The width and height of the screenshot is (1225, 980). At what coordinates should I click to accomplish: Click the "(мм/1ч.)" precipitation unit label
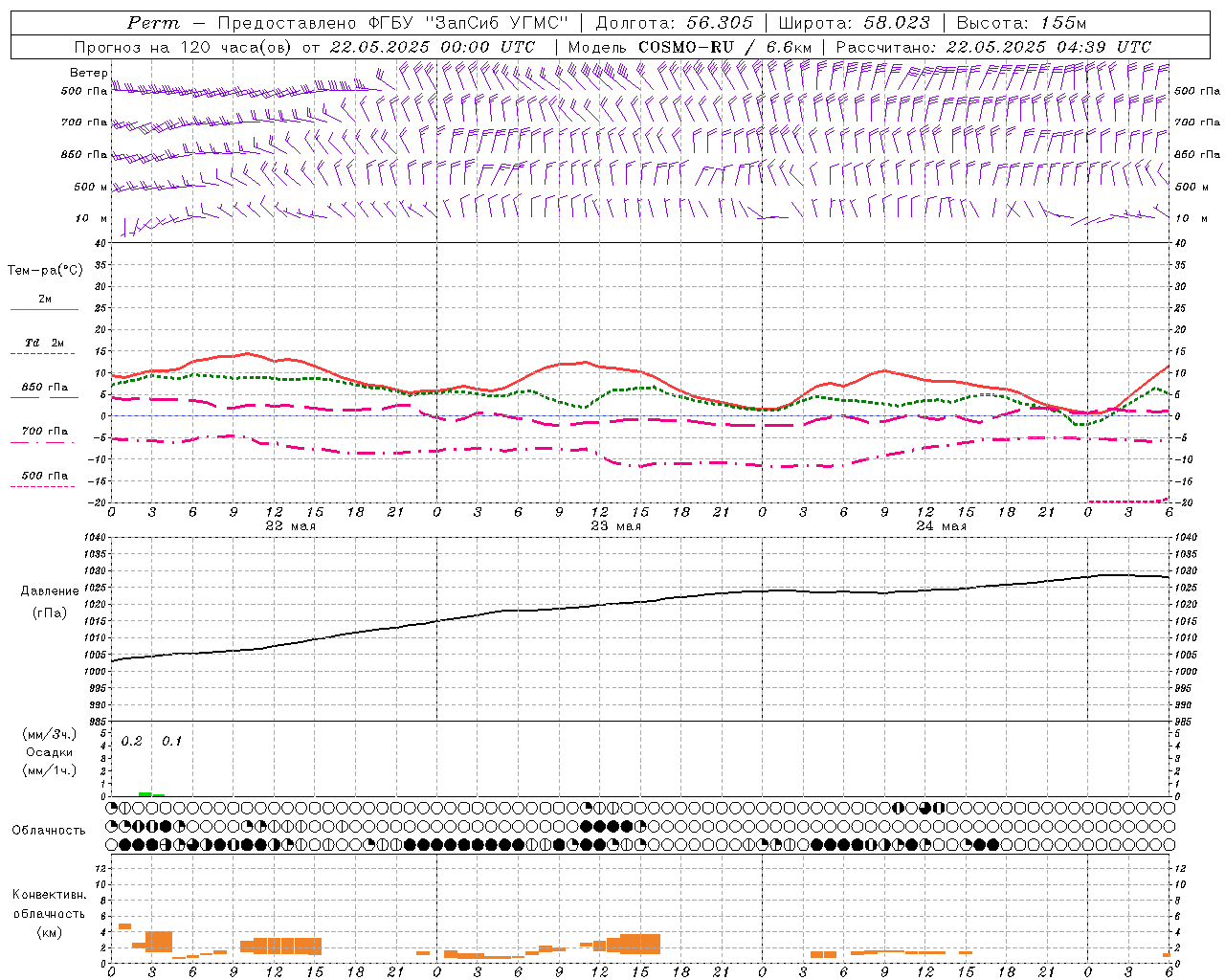tap(50, 770)
